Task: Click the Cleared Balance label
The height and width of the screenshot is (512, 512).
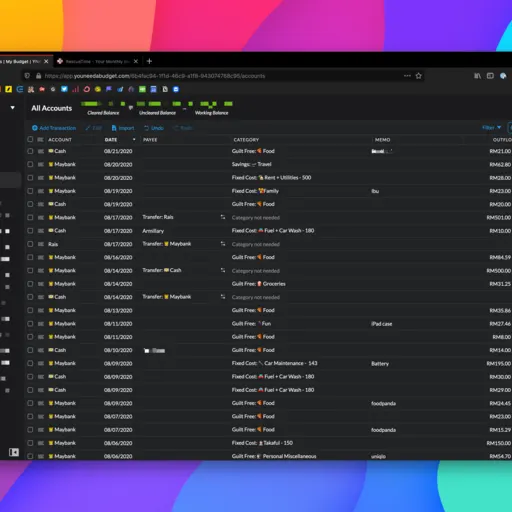Action: (x=103, y=113)
